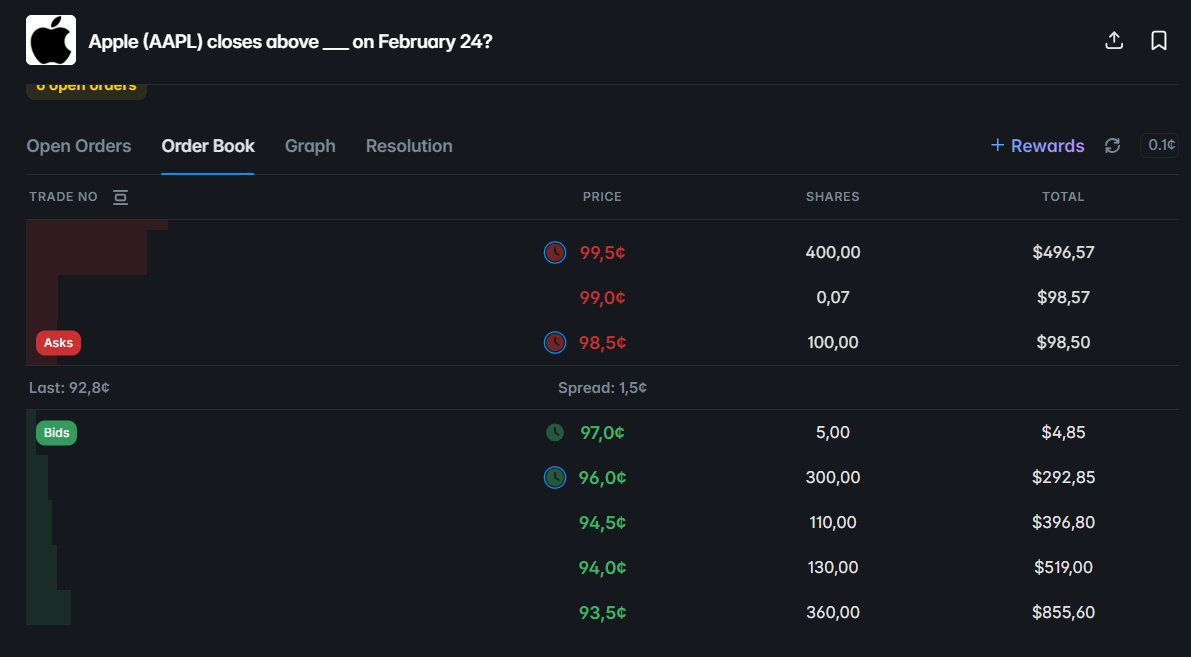The image size is (1191, 657).
Task: Click the 5,00 shares value
Action: pyautogui.click(x=832, y=433)
